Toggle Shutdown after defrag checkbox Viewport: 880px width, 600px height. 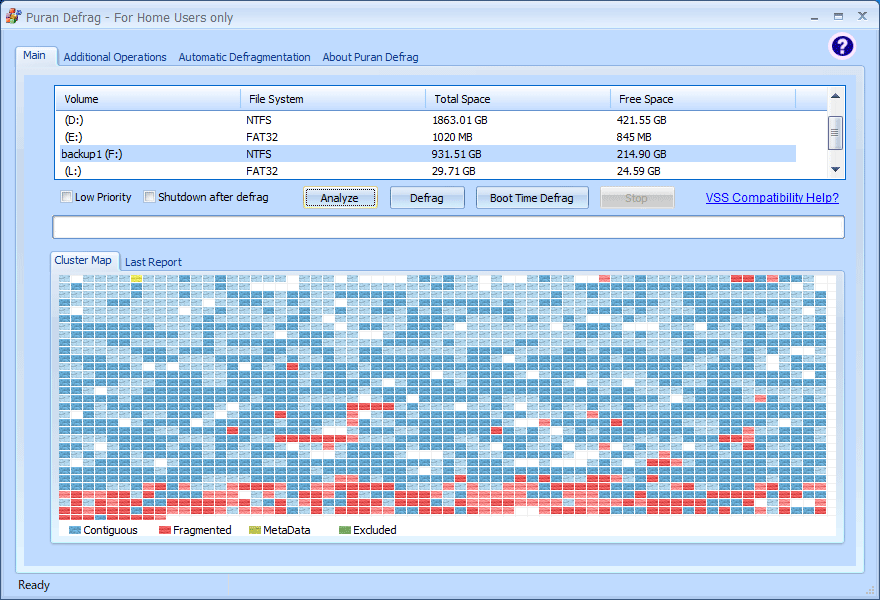(x=149, y=197)
